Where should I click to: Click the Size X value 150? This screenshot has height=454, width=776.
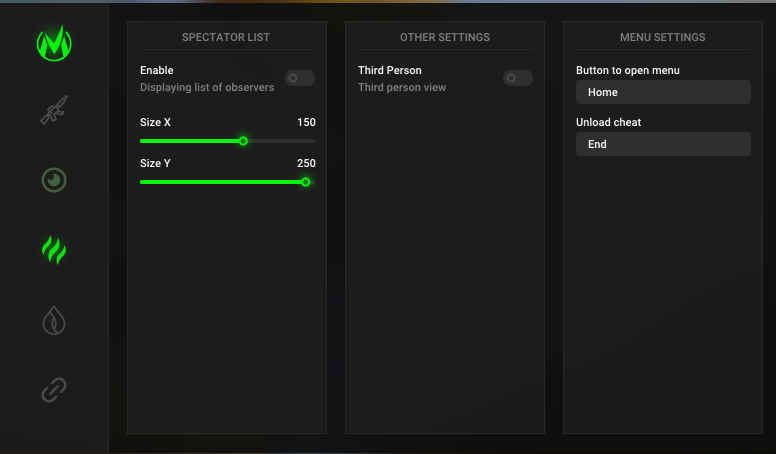coord(306,122)
